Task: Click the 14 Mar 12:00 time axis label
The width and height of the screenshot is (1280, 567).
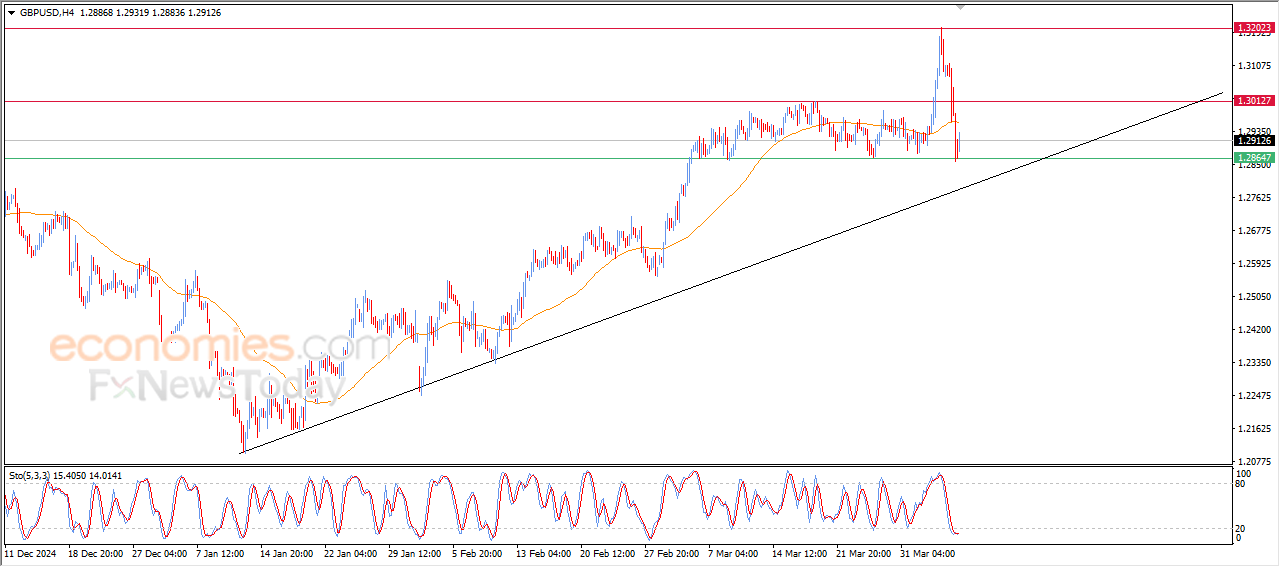Action: pos(799,552)
